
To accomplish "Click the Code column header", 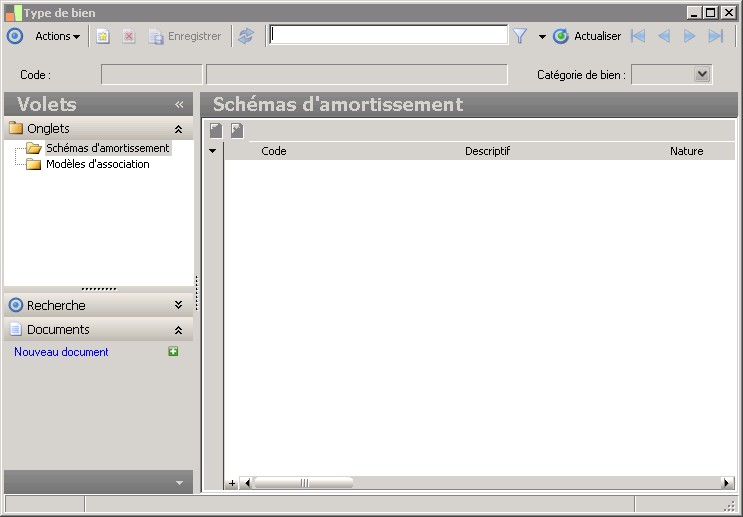I will pos(274,151).
